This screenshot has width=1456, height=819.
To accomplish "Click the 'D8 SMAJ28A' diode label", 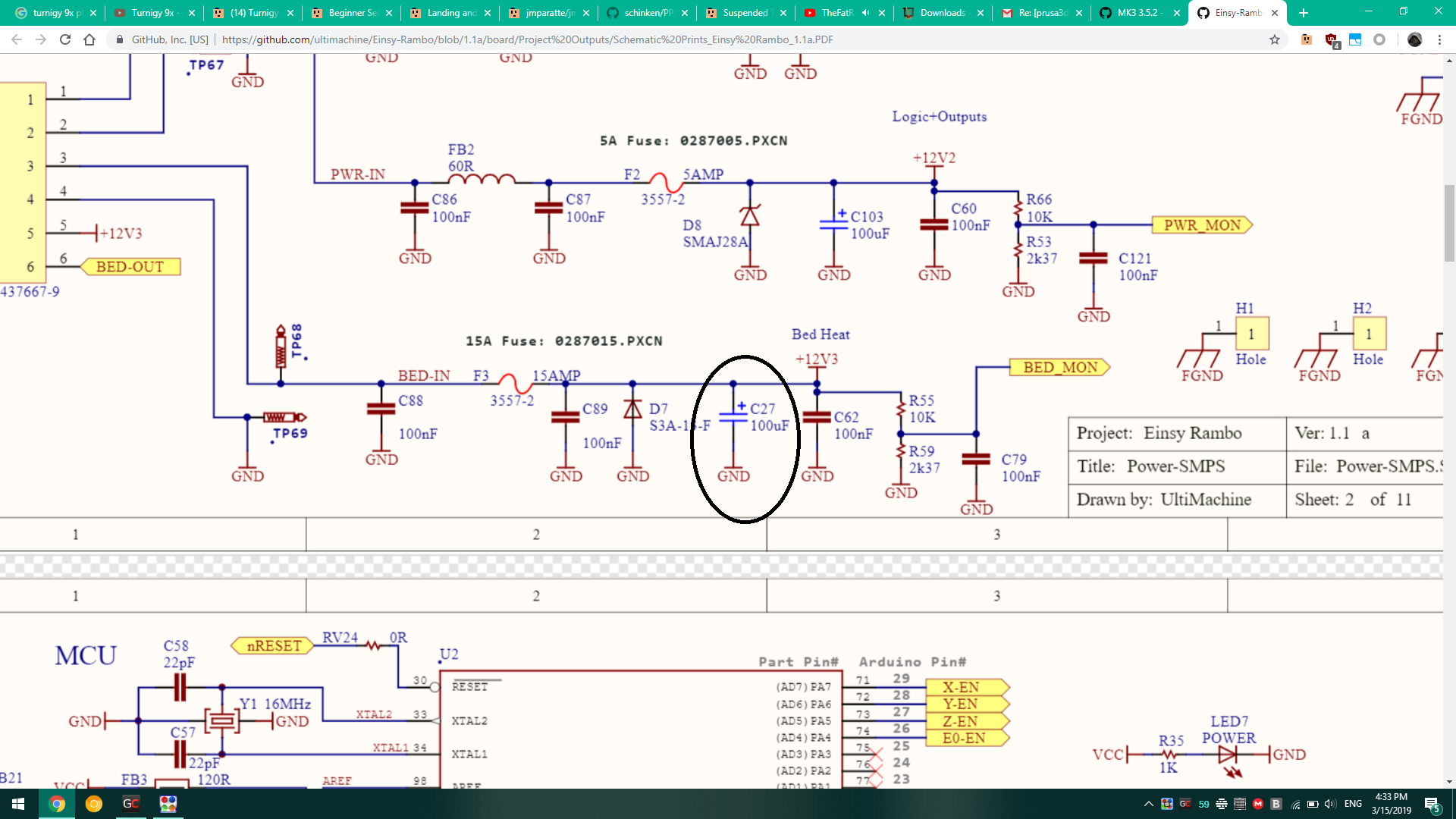I will pyautogui.click(x=715, y=234).
